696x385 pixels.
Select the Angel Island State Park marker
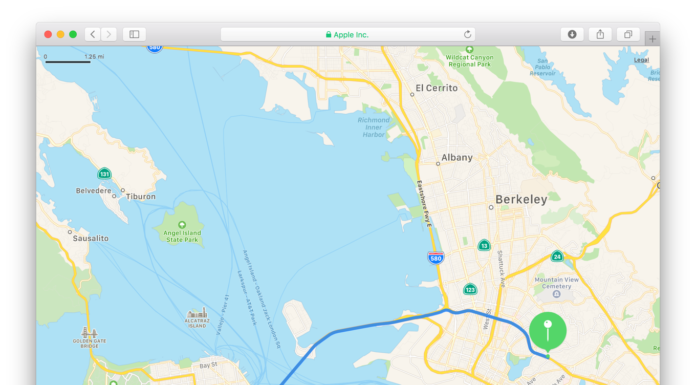tap(182, 225)
